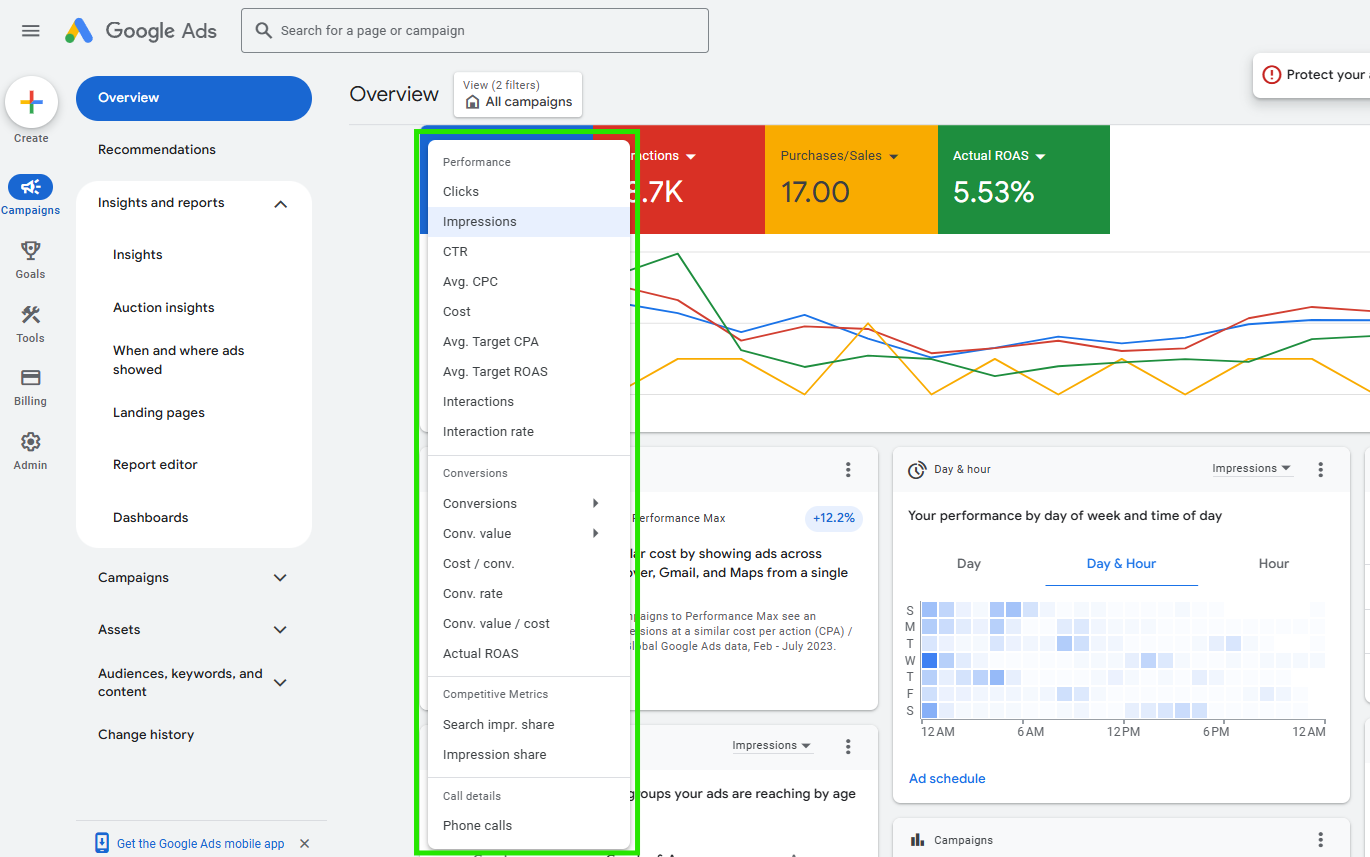
Task: Open the Actual ROAS metric dropdown
Action: point(1040,156)
